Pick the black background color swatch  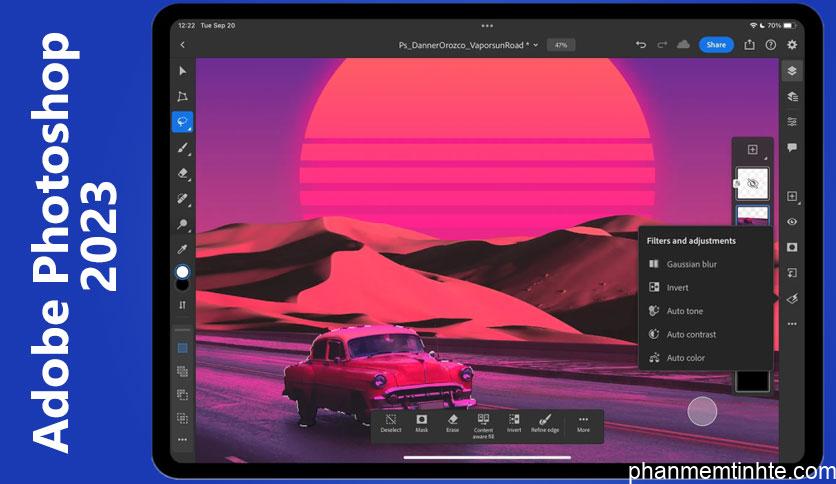[x=182, y=285]
